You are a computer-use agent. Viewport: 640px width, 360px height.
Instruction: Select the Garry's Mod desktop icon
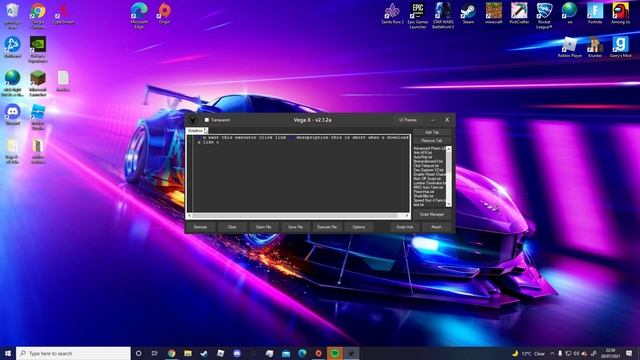coord(620,47)
